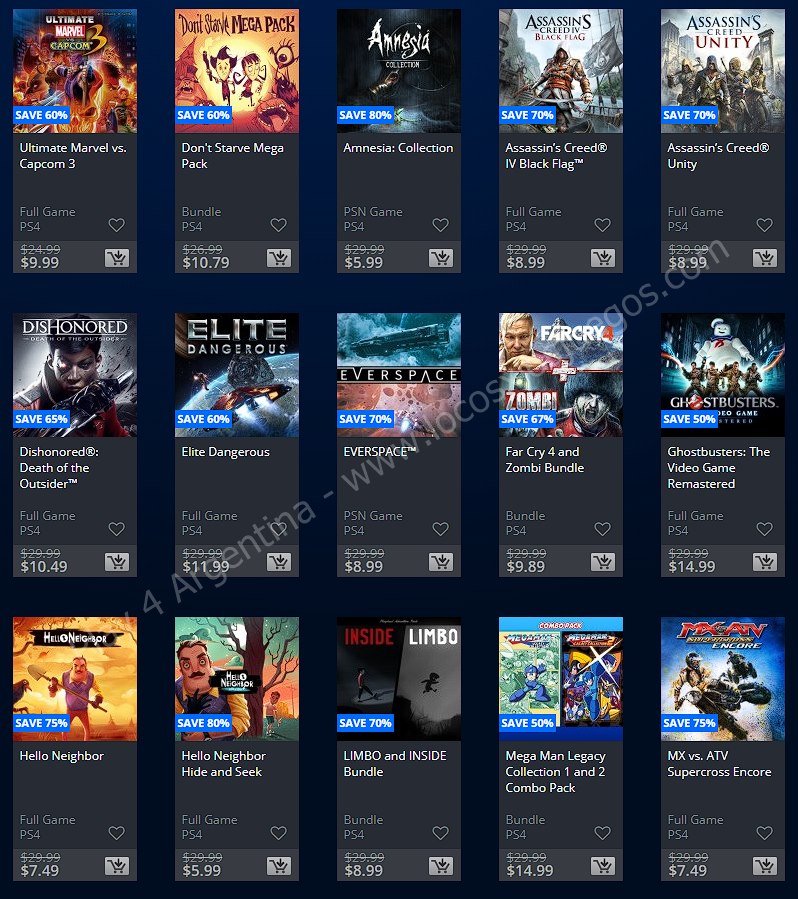Open the Don't Starve Mega Pack cover thumbnail
The width and height of the screenshot is (798, 899).
coord(237,71)
